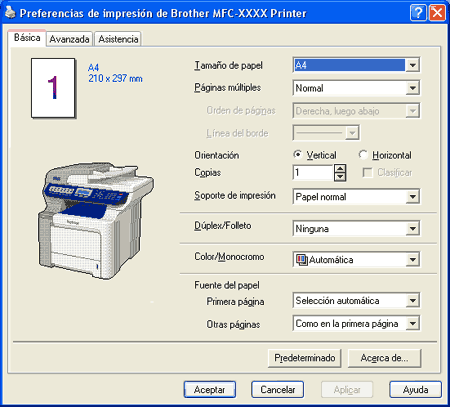Click the printer icon in the title bar
Image resolution: width=450 pixels, height=407 pixels.
(x=10, y=12)
